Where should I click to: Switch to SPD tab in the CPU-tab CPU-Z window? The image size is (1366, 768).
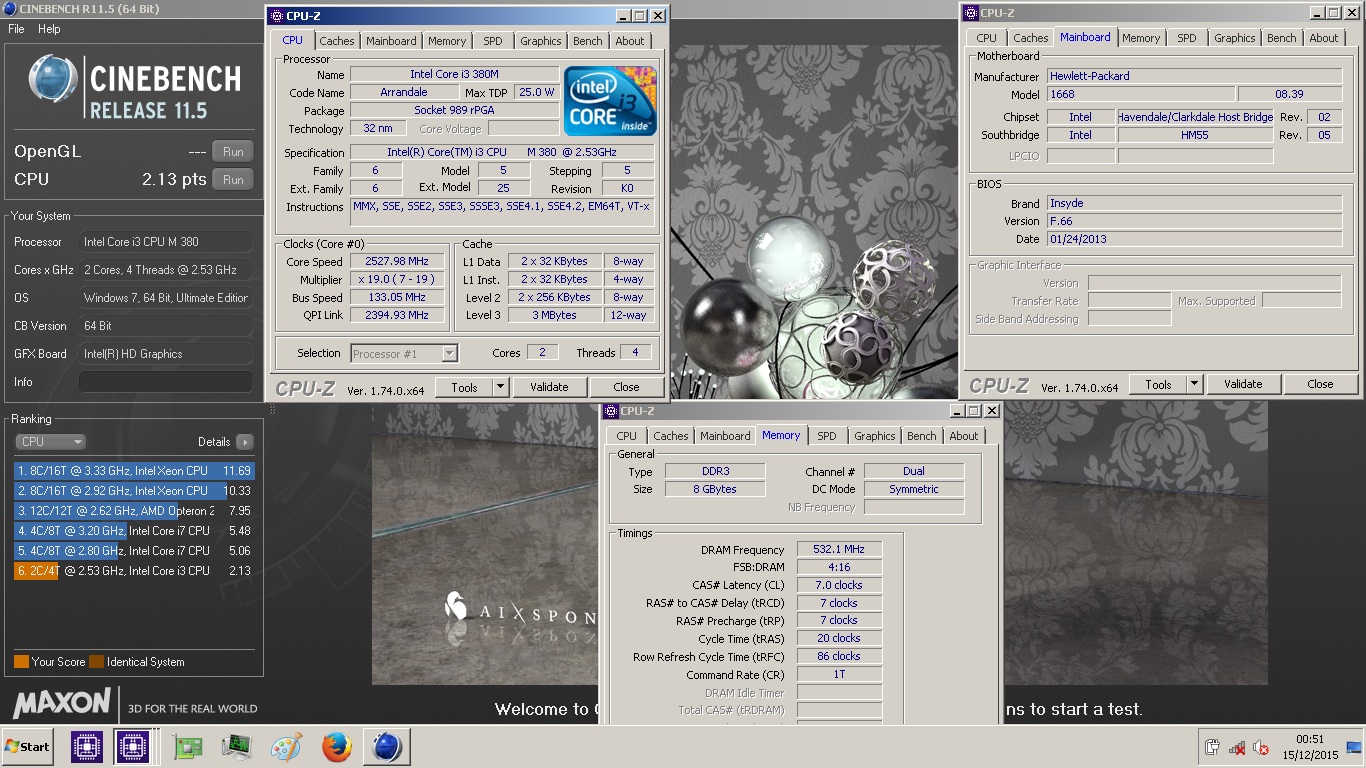(x=493, y=41)
